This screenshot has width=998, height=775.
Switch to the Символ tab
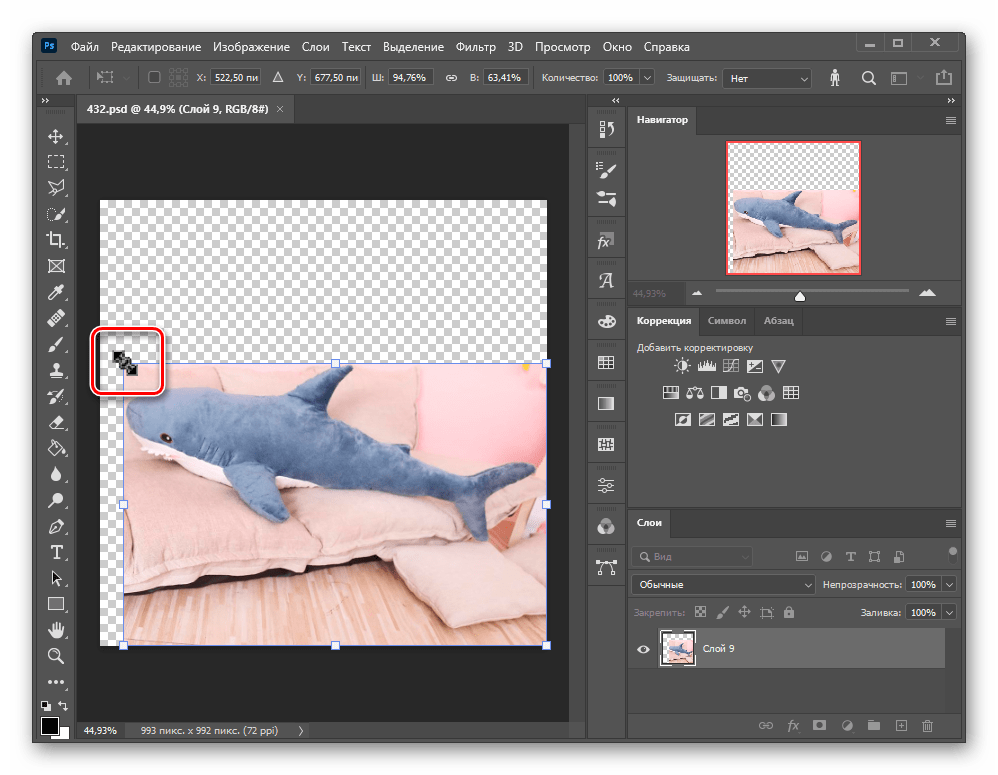click(x=726, y=321)
